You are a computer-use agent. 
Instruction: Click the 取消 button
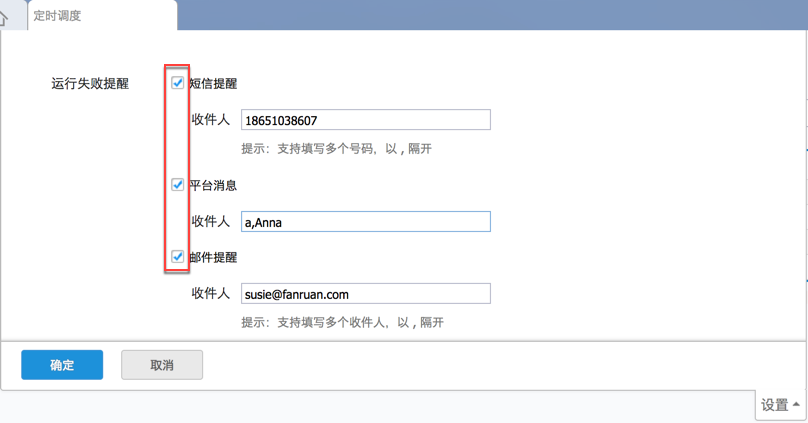(162, 365)
